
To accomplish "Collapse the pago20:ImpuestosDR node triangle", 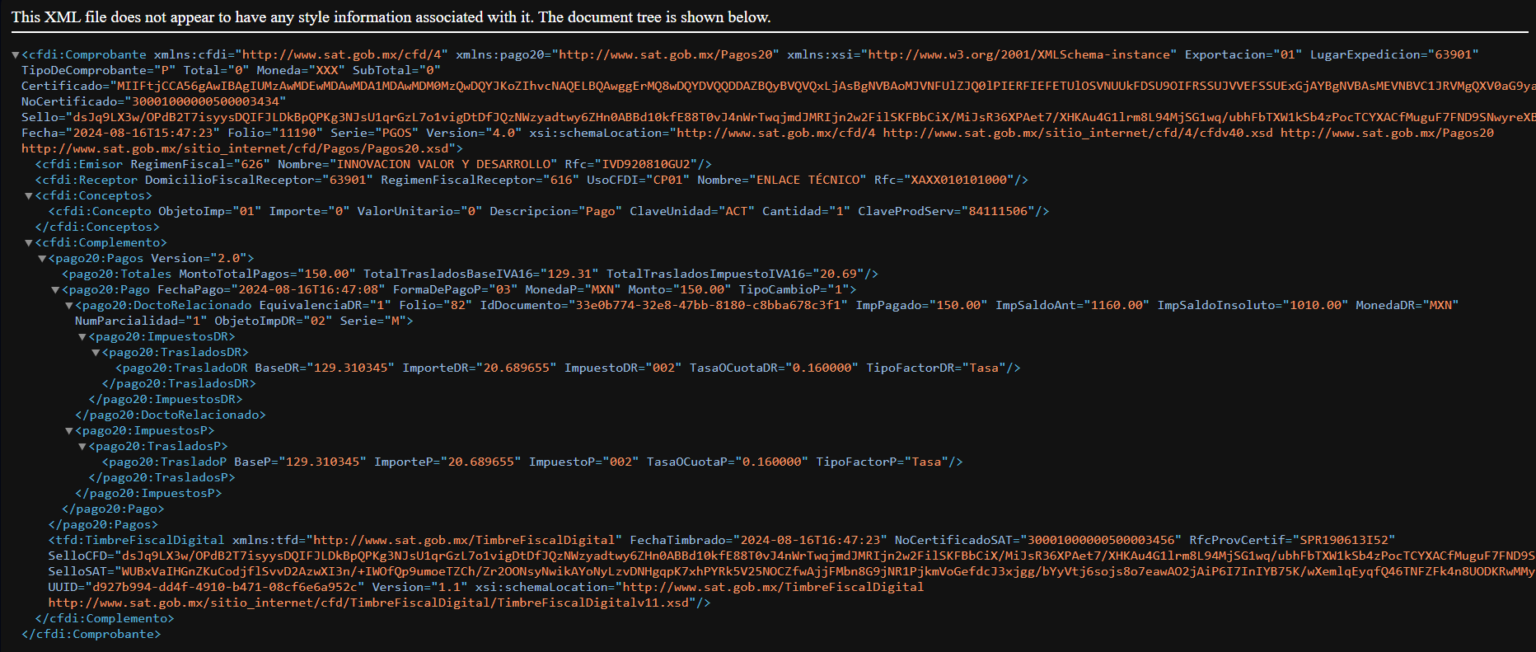I will point(82,337).
